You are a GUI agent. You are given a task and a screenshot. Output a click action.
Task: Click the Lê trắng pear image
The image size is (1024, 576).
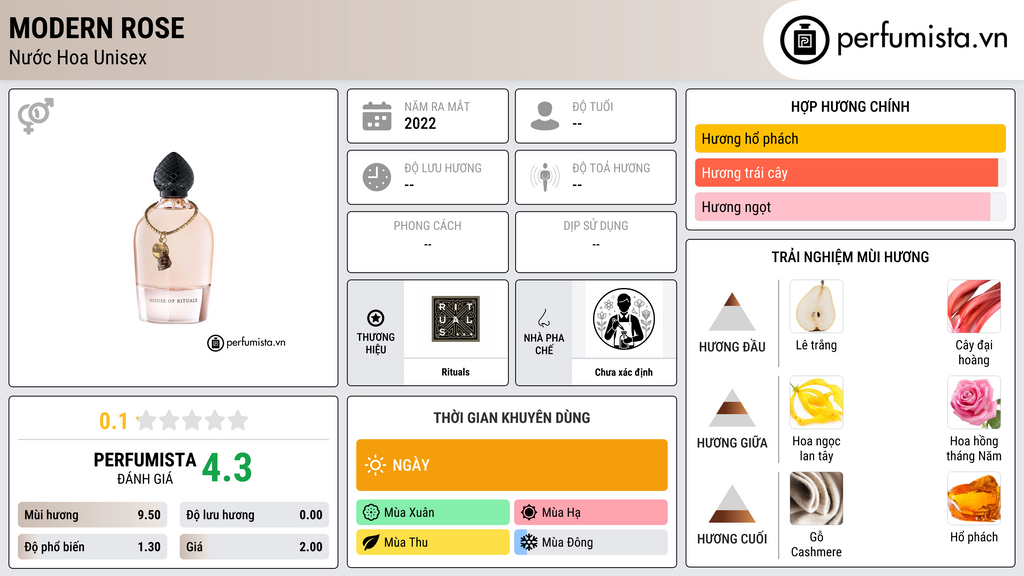point(816,306)
